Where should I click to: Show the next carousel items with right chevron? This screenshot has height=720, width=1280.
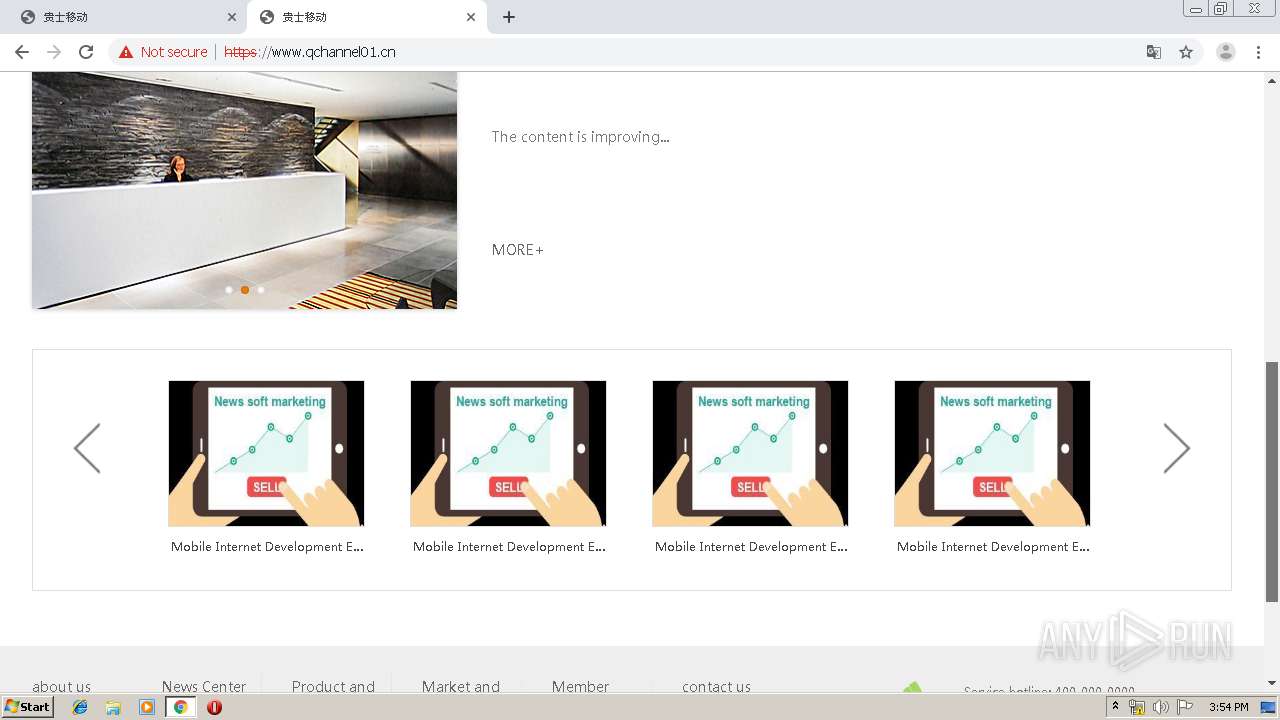point(1177,448)
